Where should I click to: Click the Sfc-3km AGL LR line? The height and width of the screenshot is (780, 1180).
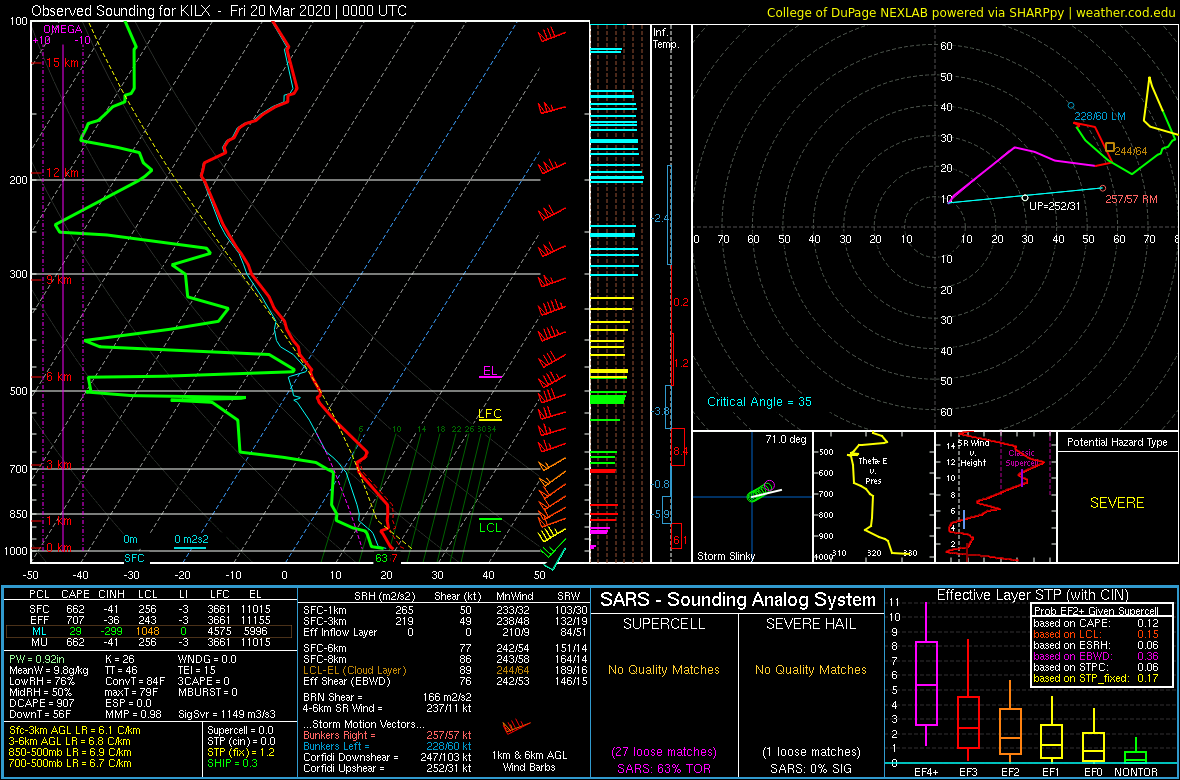(74, 730)
